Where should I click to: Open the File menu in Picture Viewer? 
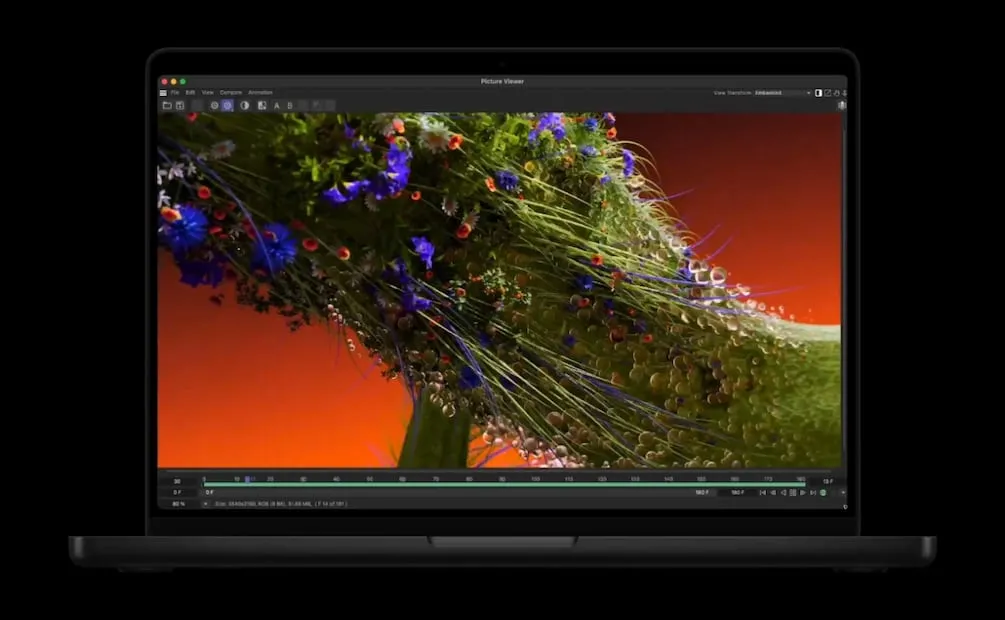coord(174,92)
